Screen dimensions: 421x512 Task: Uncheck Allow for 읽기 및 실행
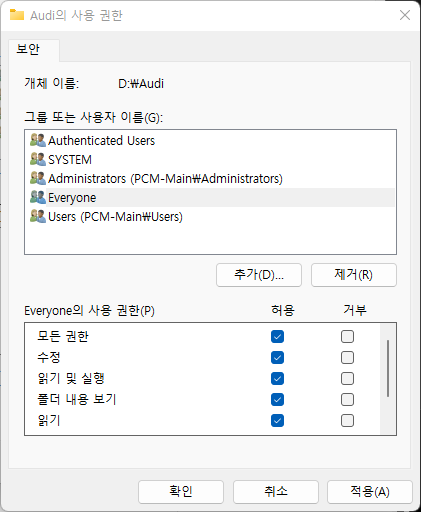pyautogui.click(x=277, y=379)
